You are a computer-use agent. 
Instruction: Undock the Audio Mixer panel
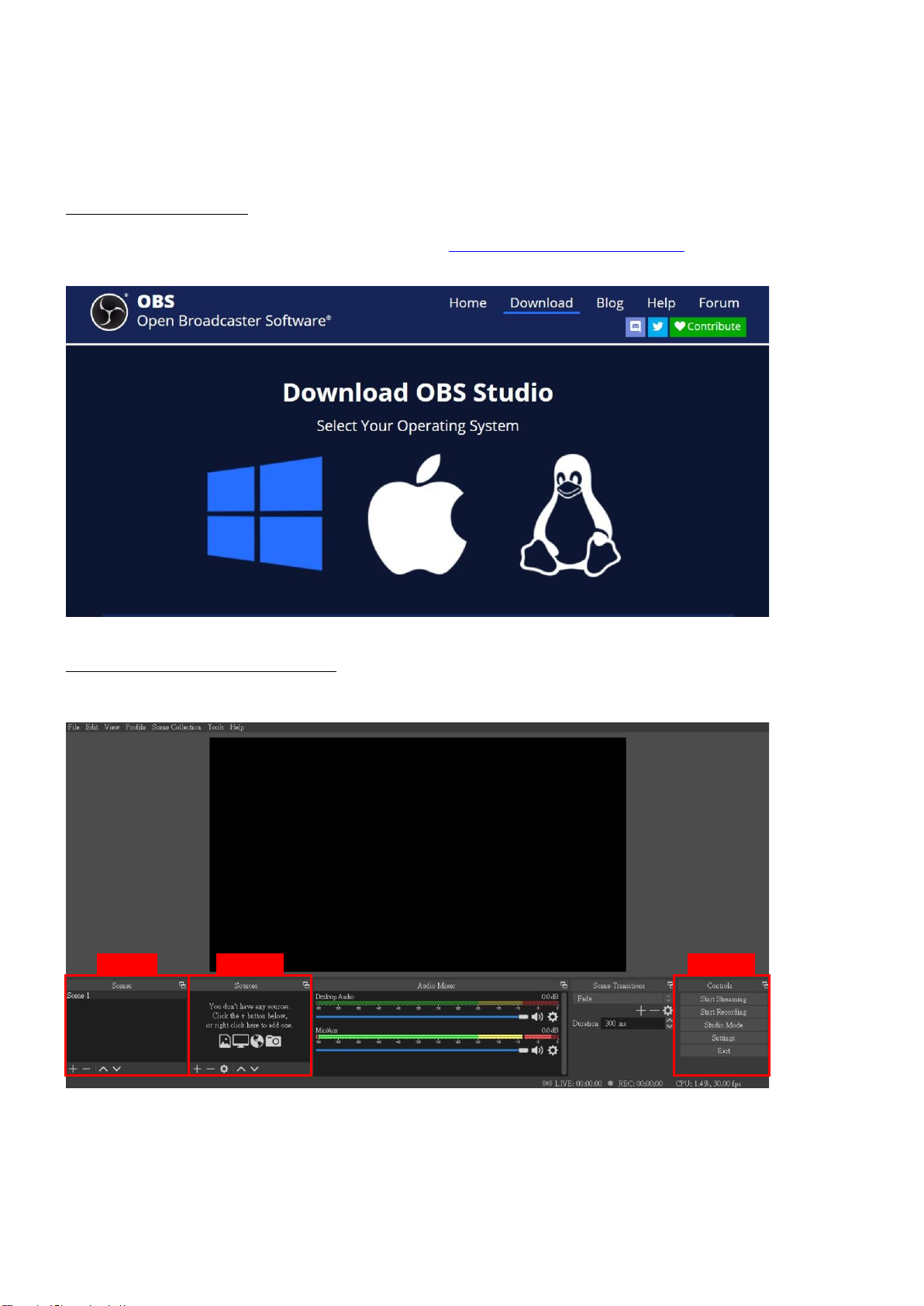pyautogui.click(x=564, y=985)
